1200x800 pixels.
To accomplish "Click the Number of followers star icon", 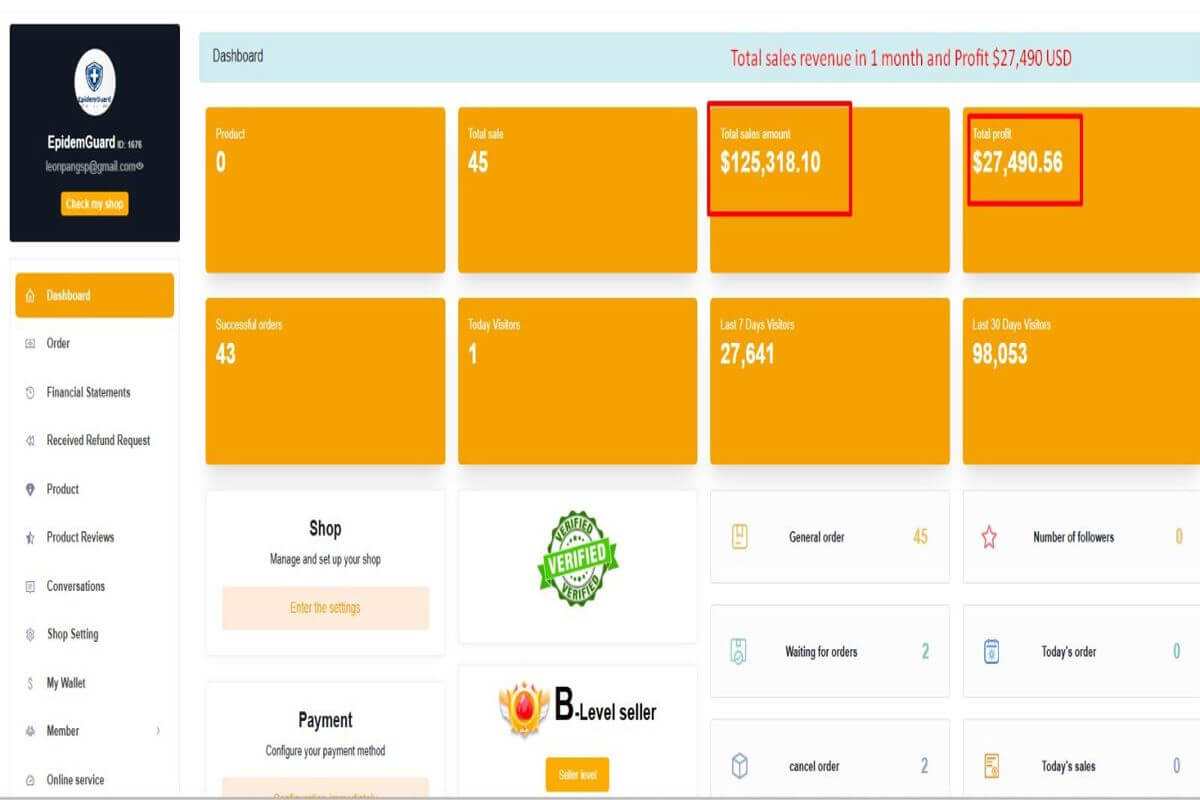I will [x=989, y=538].
